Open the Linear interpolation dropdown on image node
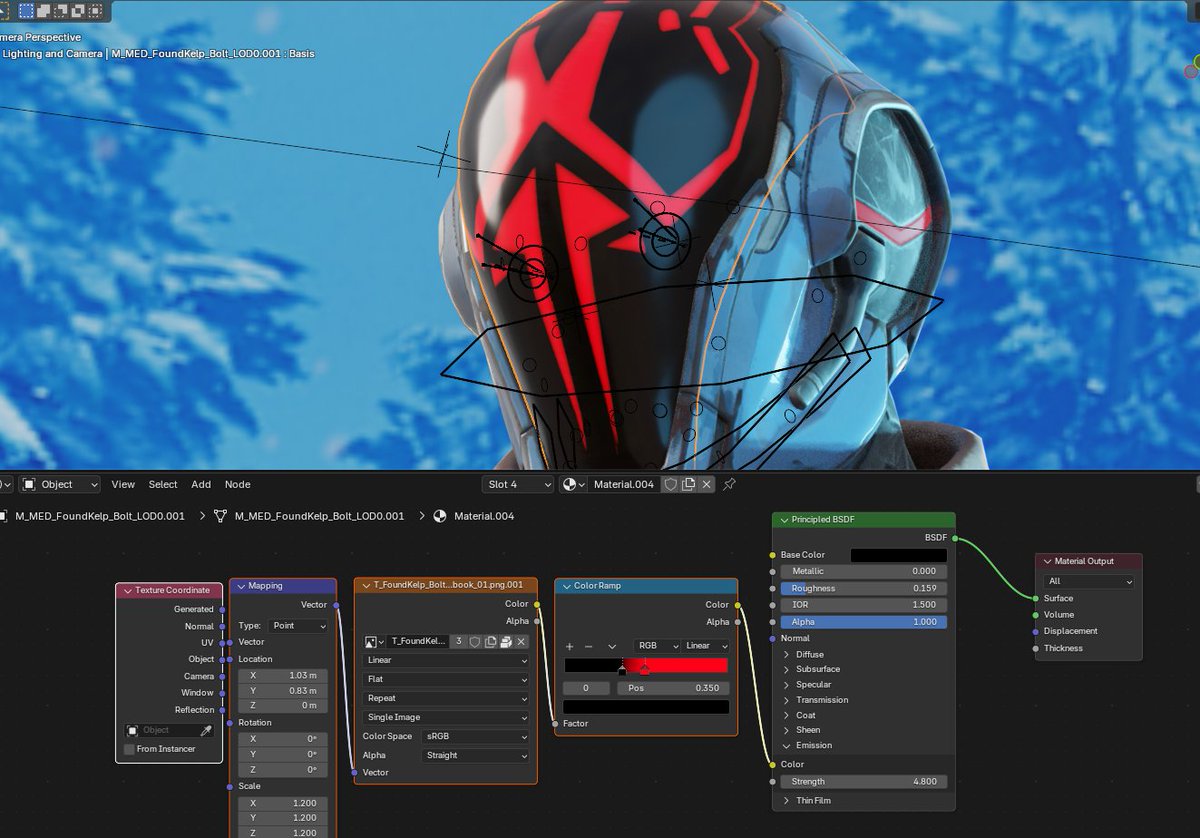 point(446,660)
